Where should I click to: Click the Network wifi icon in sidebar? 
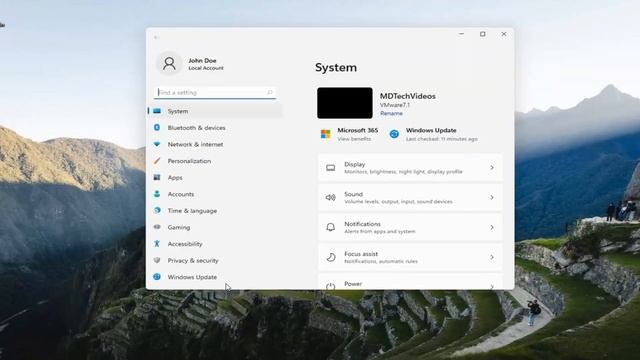click(x=157, y=144)
